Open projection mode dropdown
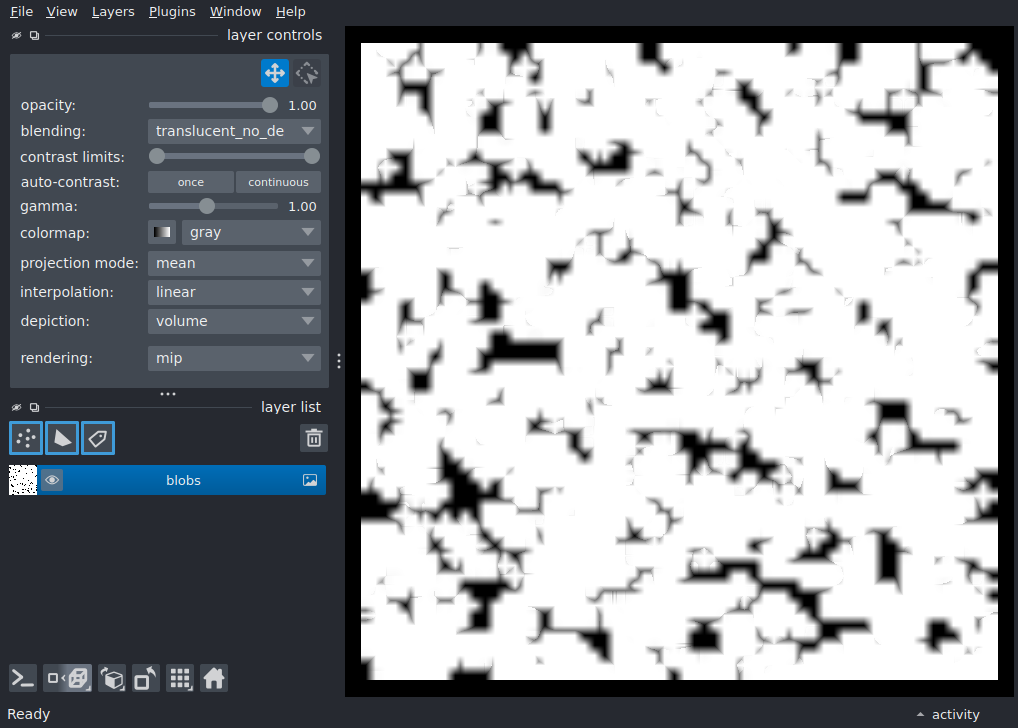Screen dimensions: 1018x728 click(234, 263)
